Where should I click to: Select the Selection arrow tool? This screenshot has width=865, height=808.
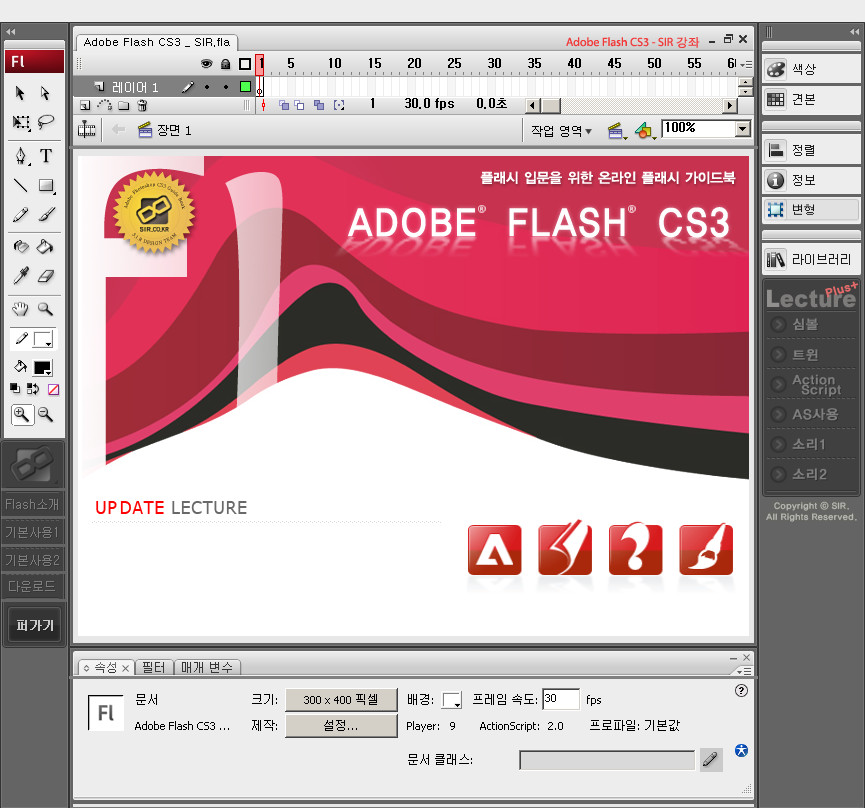click(20, 93)
